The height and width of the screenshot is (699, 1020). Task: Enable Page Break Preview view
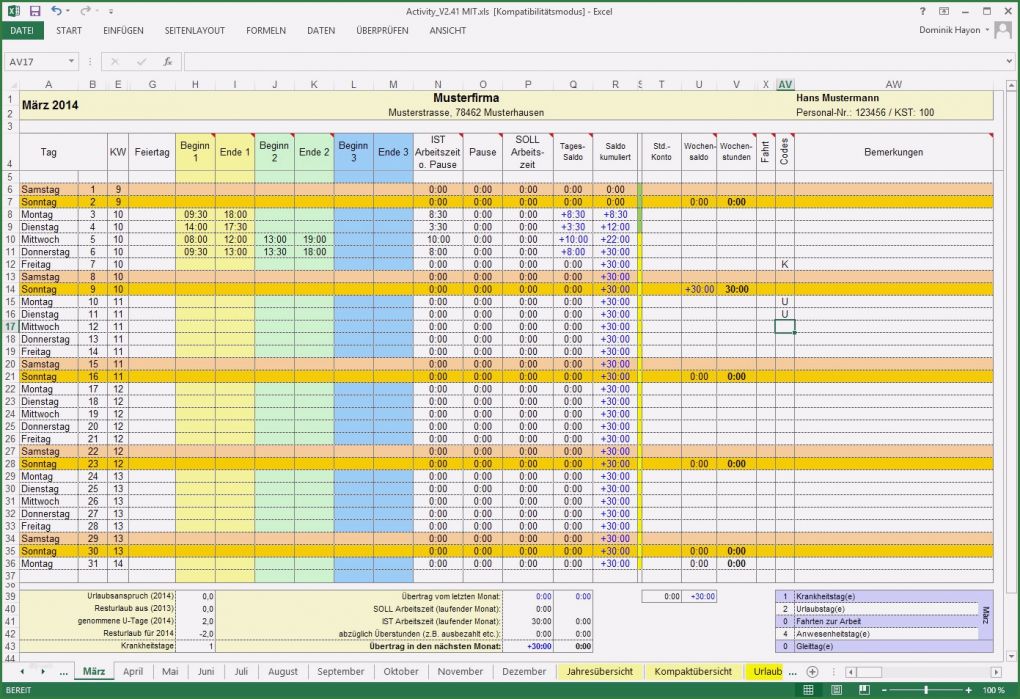(865, 690)
